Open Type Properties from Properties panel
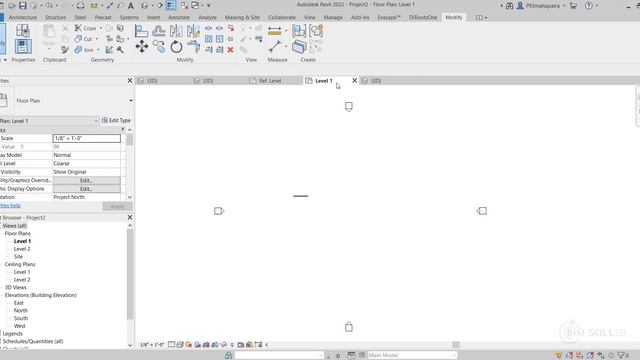640x360 pixels. [x=23, y=31]
